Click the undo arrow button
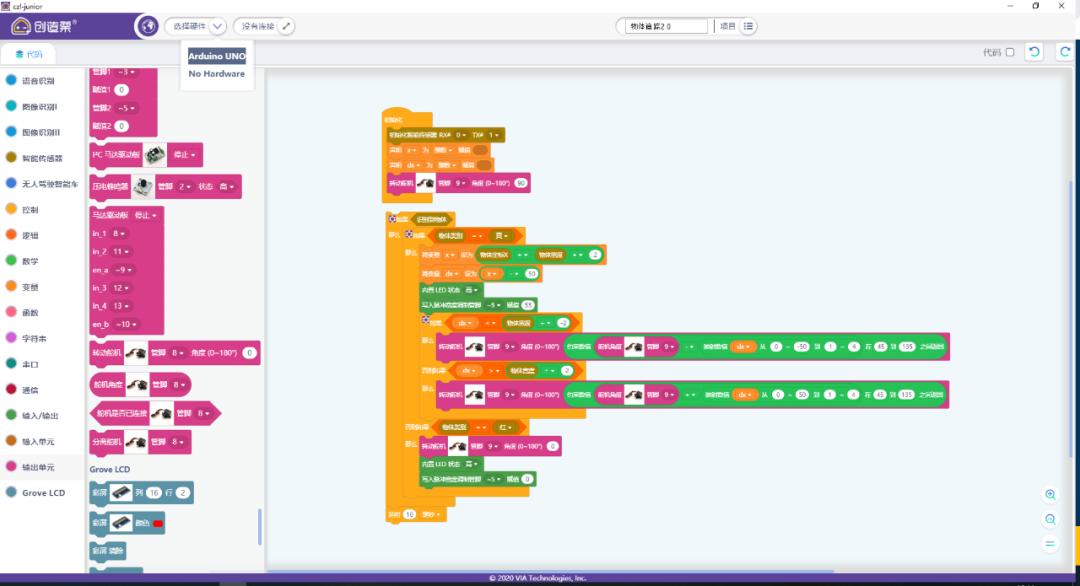Image resolution: width=1080 pixels, height=586 pixels. (1034, 52)
